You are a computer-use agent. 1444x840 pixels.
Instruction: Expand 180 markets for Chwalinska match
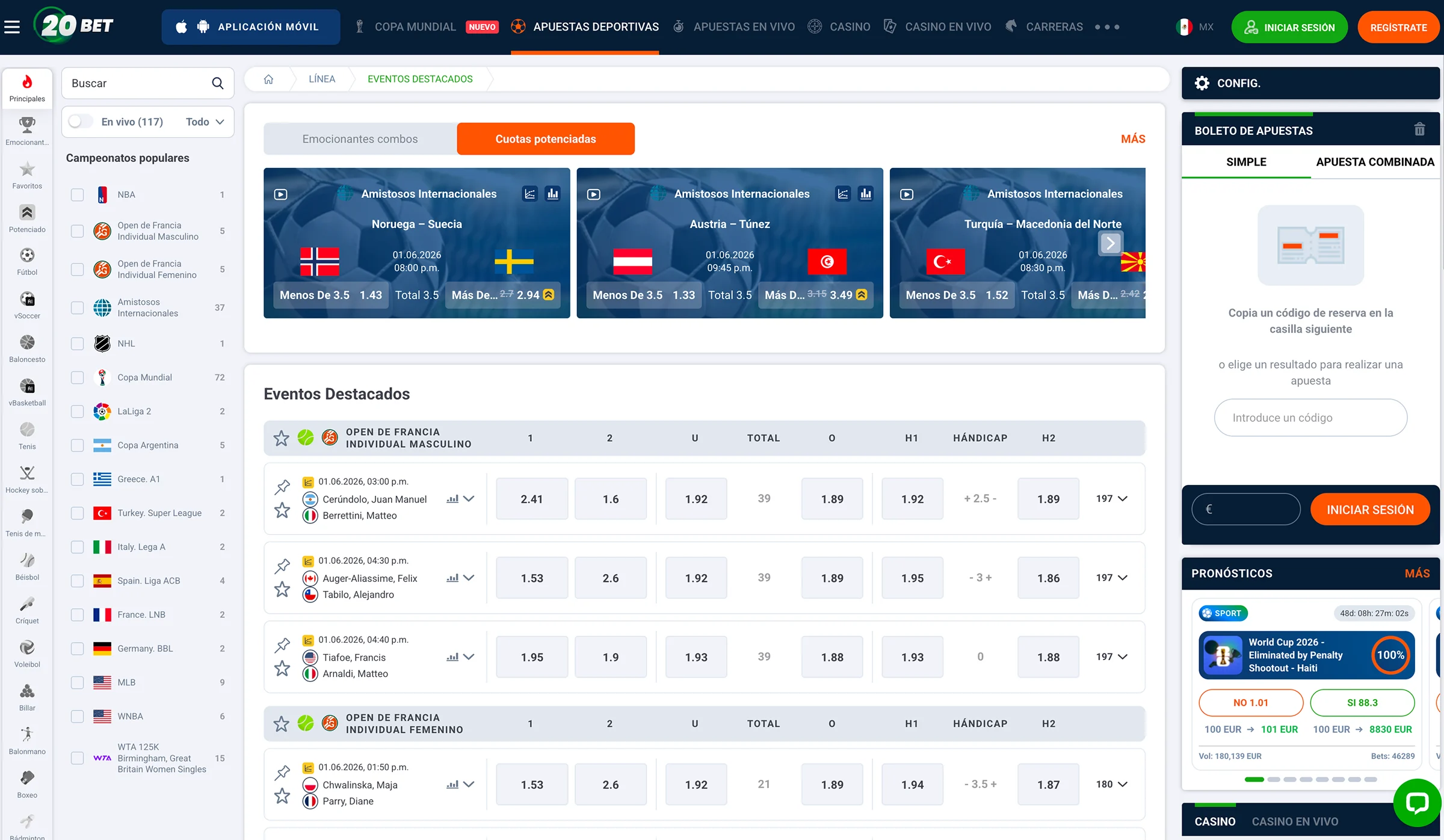coord(1111,784)
